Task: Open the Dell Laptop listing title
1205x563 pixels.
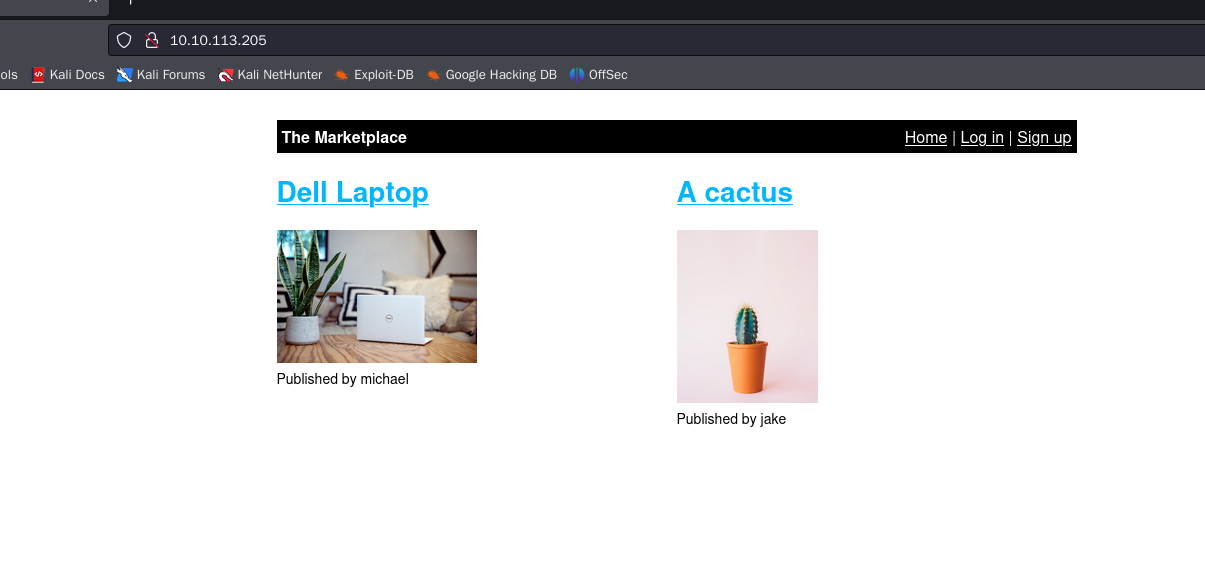Action: (x=353, y=192)
